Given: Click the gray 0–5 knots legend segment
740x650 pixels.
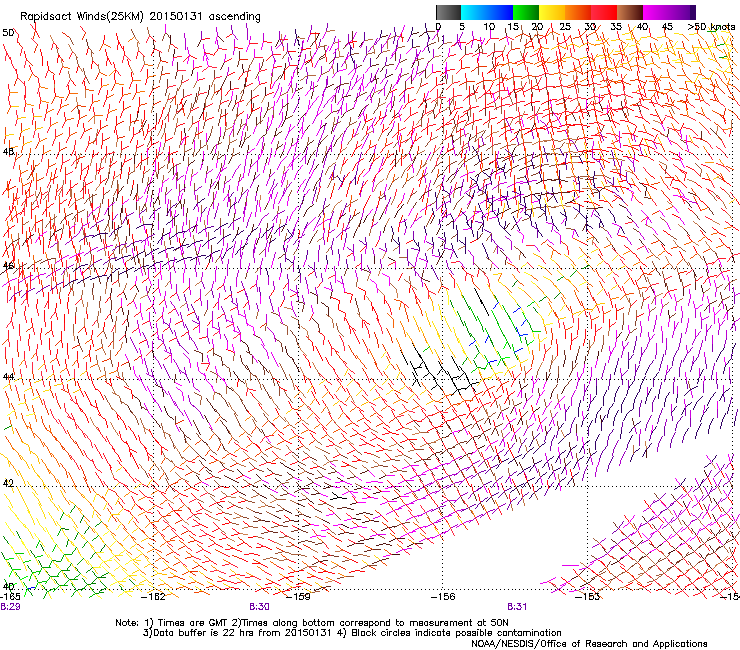Looking at the screenshot, I should click(x=448, y=12).
